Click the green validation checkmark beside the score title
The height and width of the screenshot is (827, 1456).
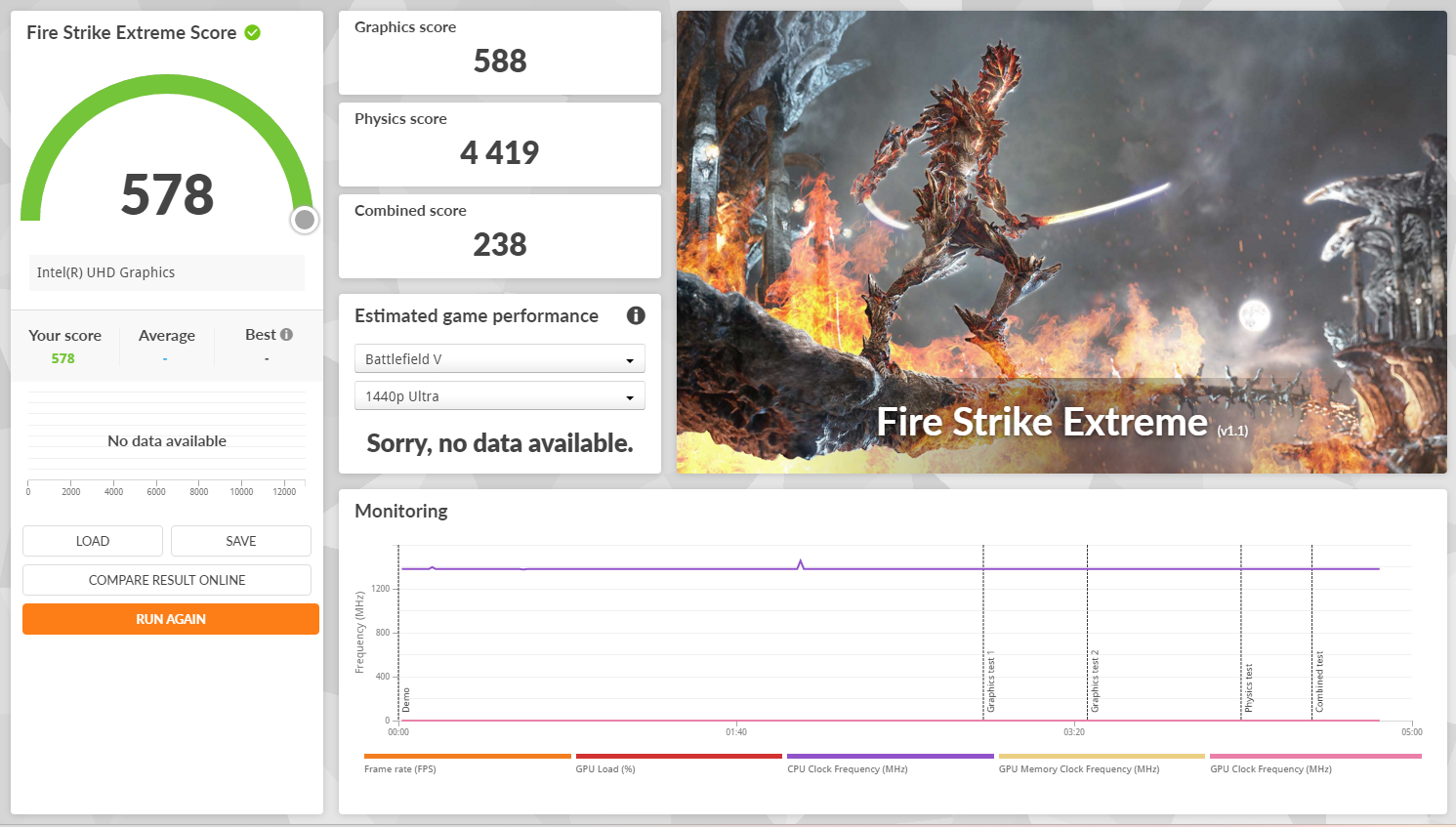(x=252, y=32)
